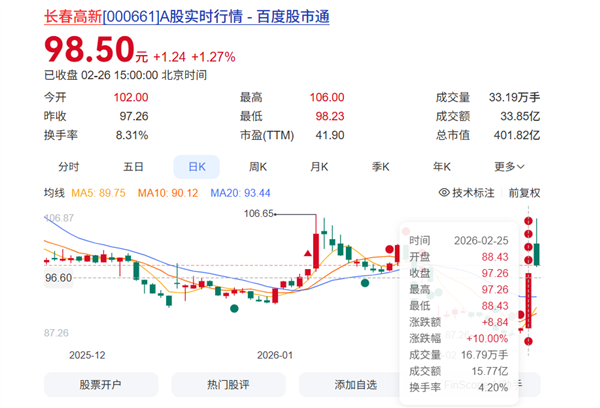Click the tooltip 成交额 value 15.77亿

point(490,371)
